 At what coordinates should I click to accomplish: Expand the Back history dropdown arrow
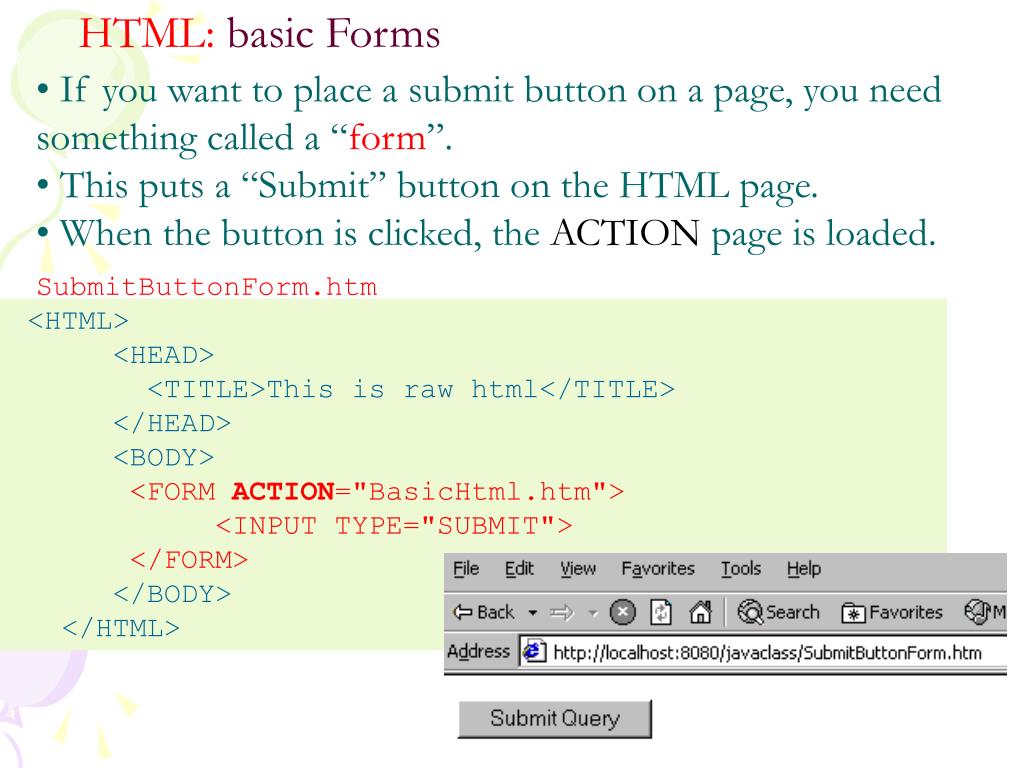[x=533, y=613]
